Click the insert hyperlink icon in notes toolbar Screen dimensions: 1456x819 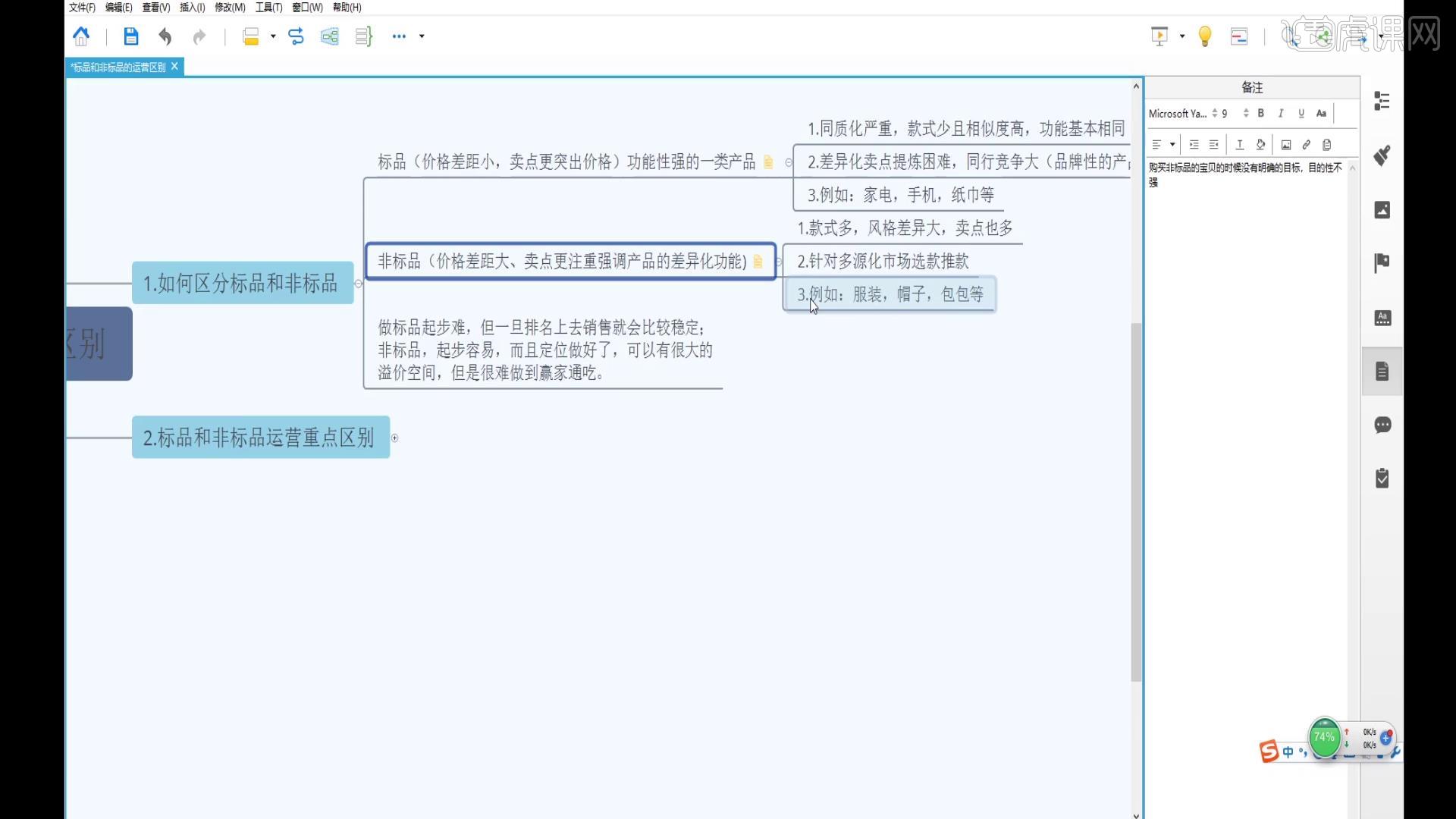1306,144
